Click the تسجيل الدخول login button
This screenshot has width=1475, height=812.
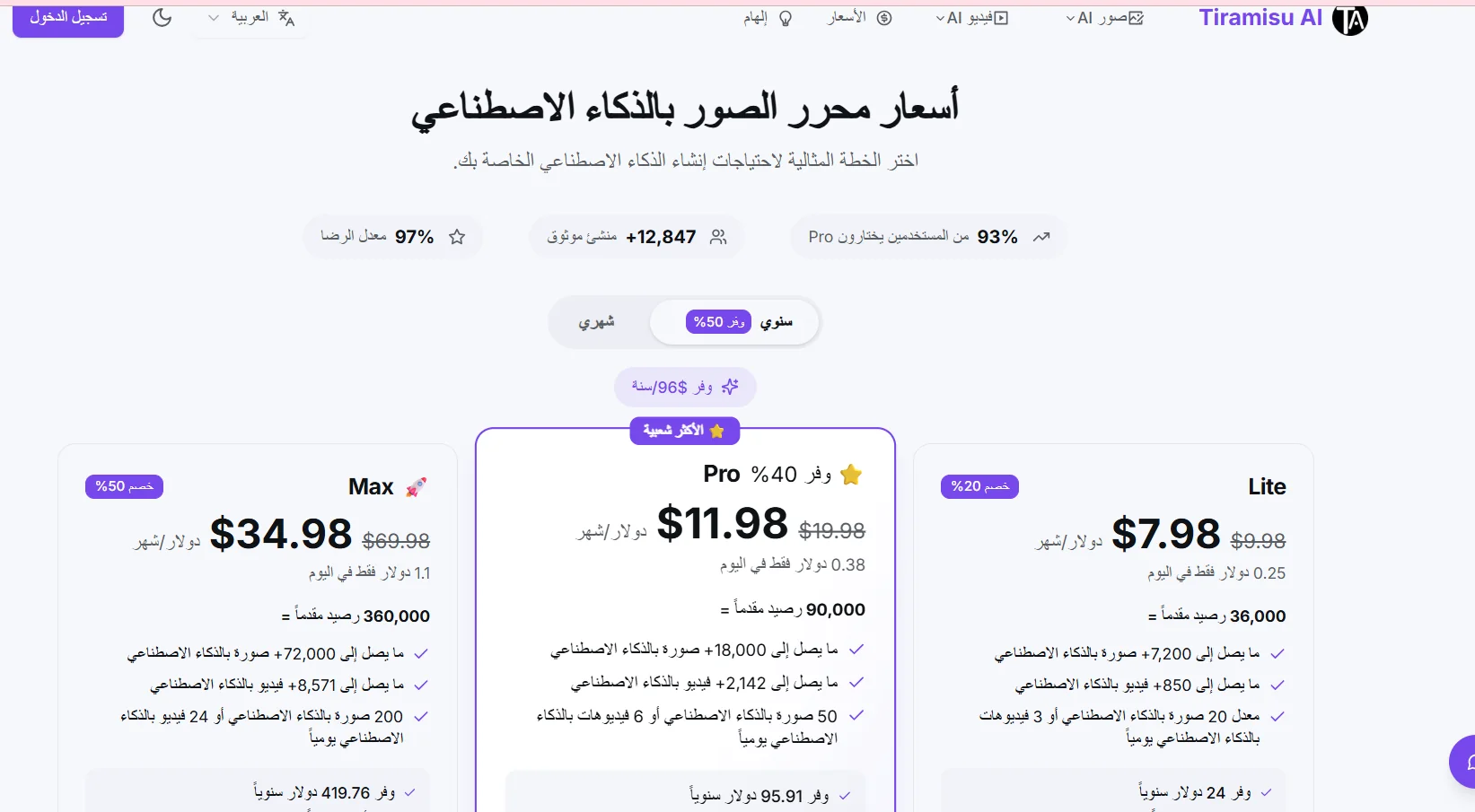point(68,18)
